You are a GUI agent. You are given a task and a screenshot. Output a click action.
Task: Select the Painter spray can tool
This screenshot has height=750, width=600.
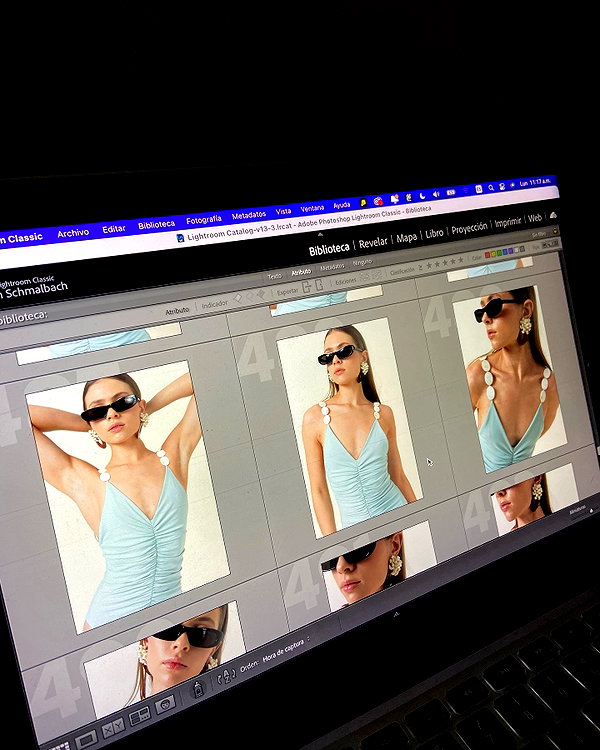(x=198, y=689)
